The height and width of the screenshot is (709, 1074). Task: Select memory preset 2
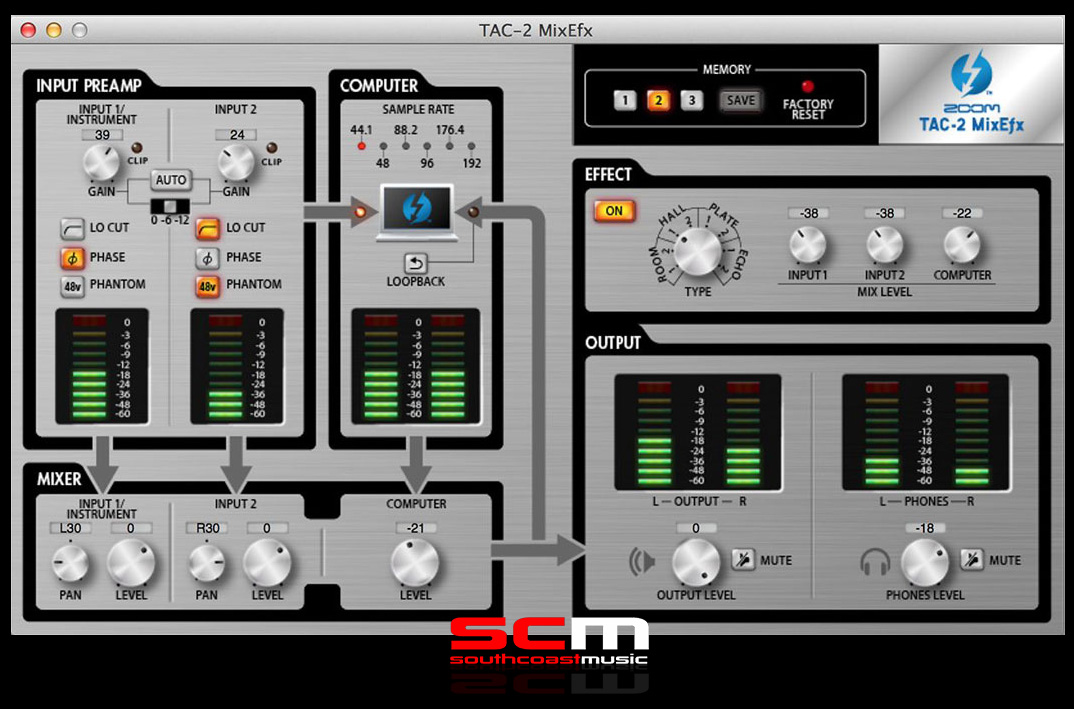[658, 101]
